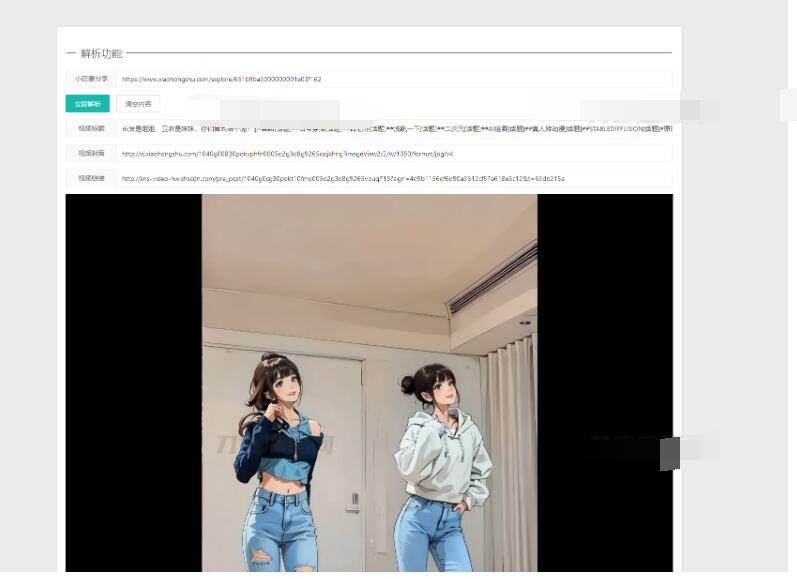
Task: Click the 视频链接 video link field
Action: click(x=394, y=179)
